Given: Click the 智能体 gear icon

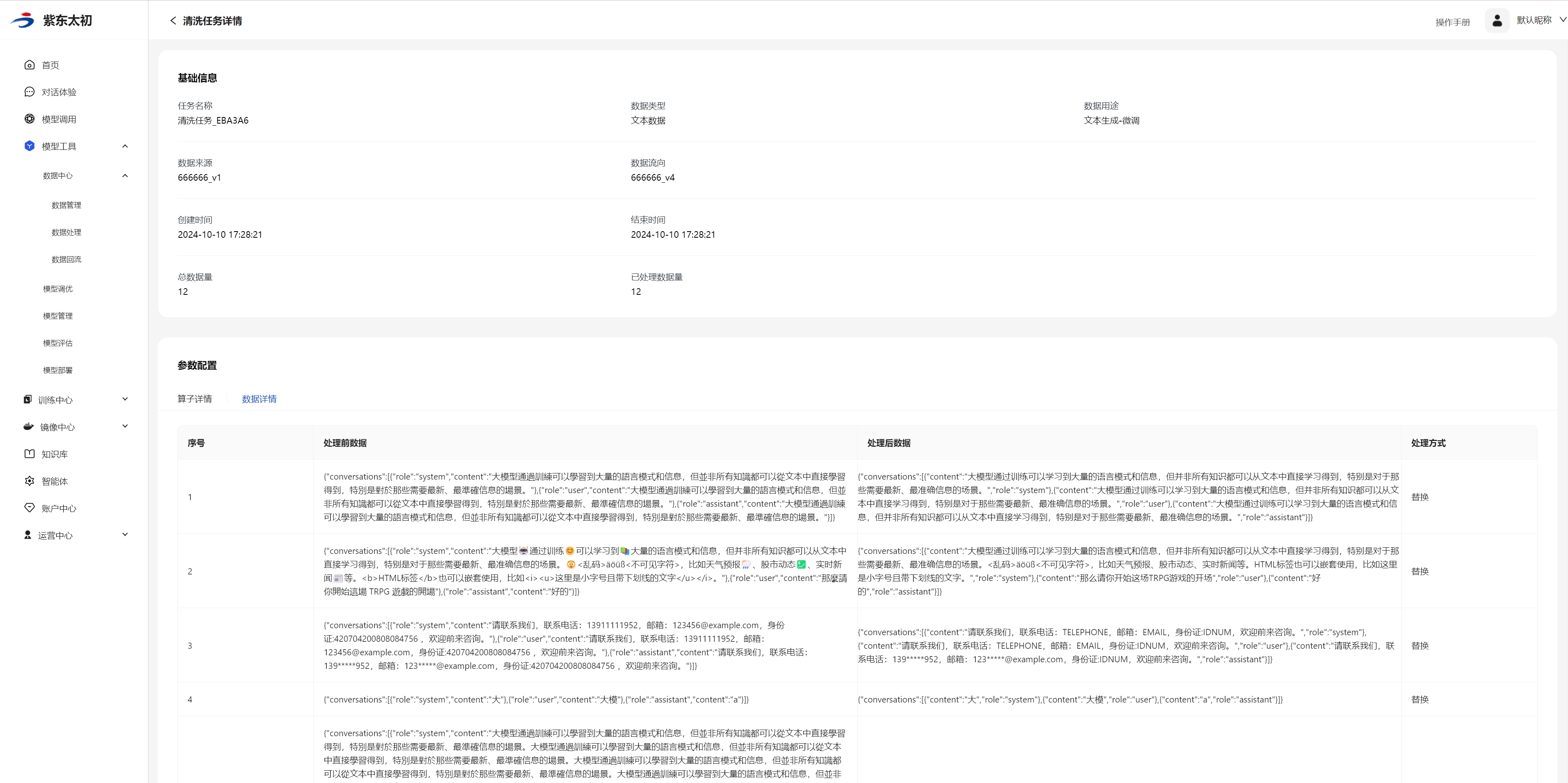Looking at the screenshot, I should [29, 481].
